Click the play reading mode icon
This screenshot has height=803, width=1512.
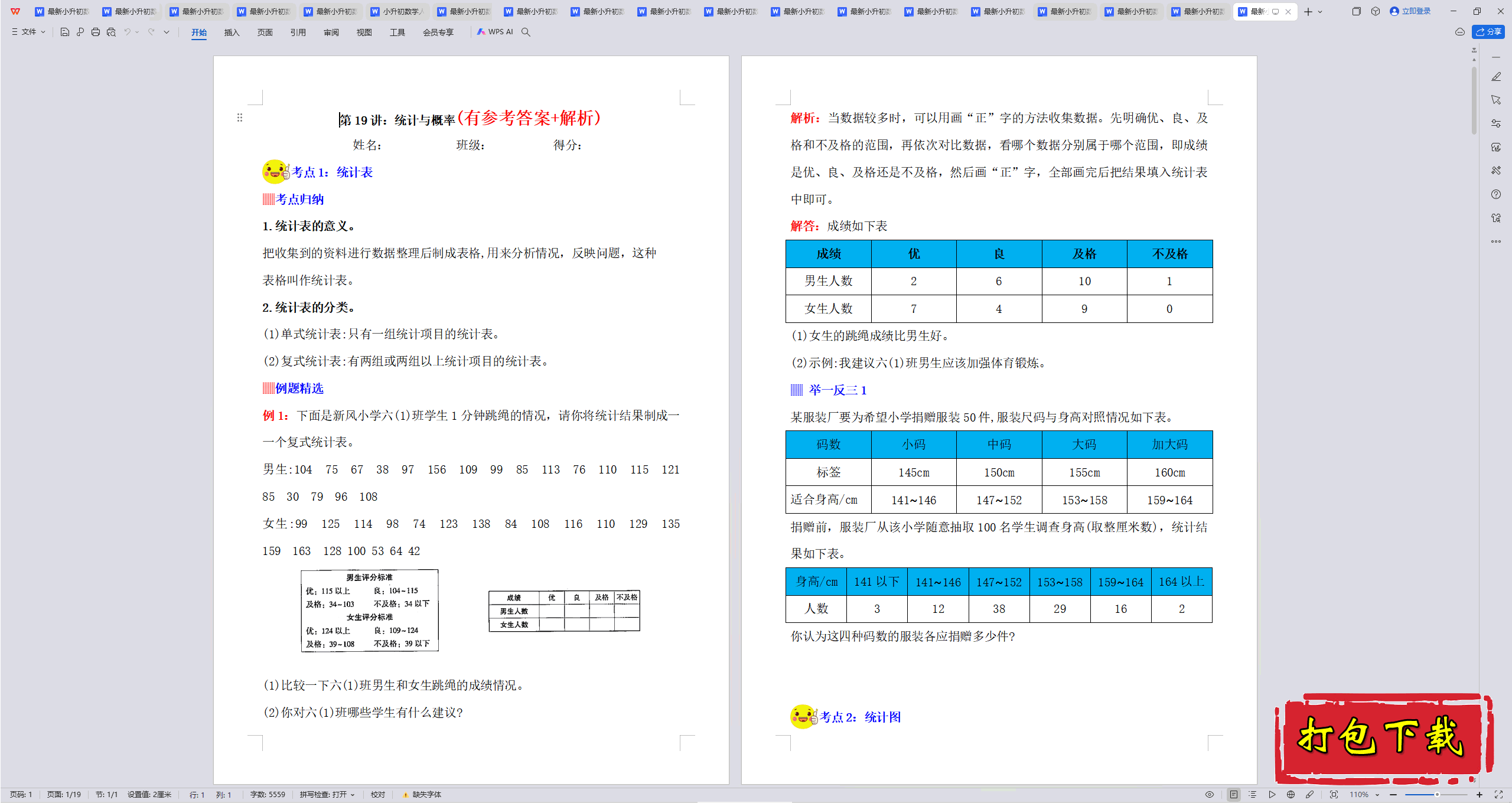[x=1272, y=795]
